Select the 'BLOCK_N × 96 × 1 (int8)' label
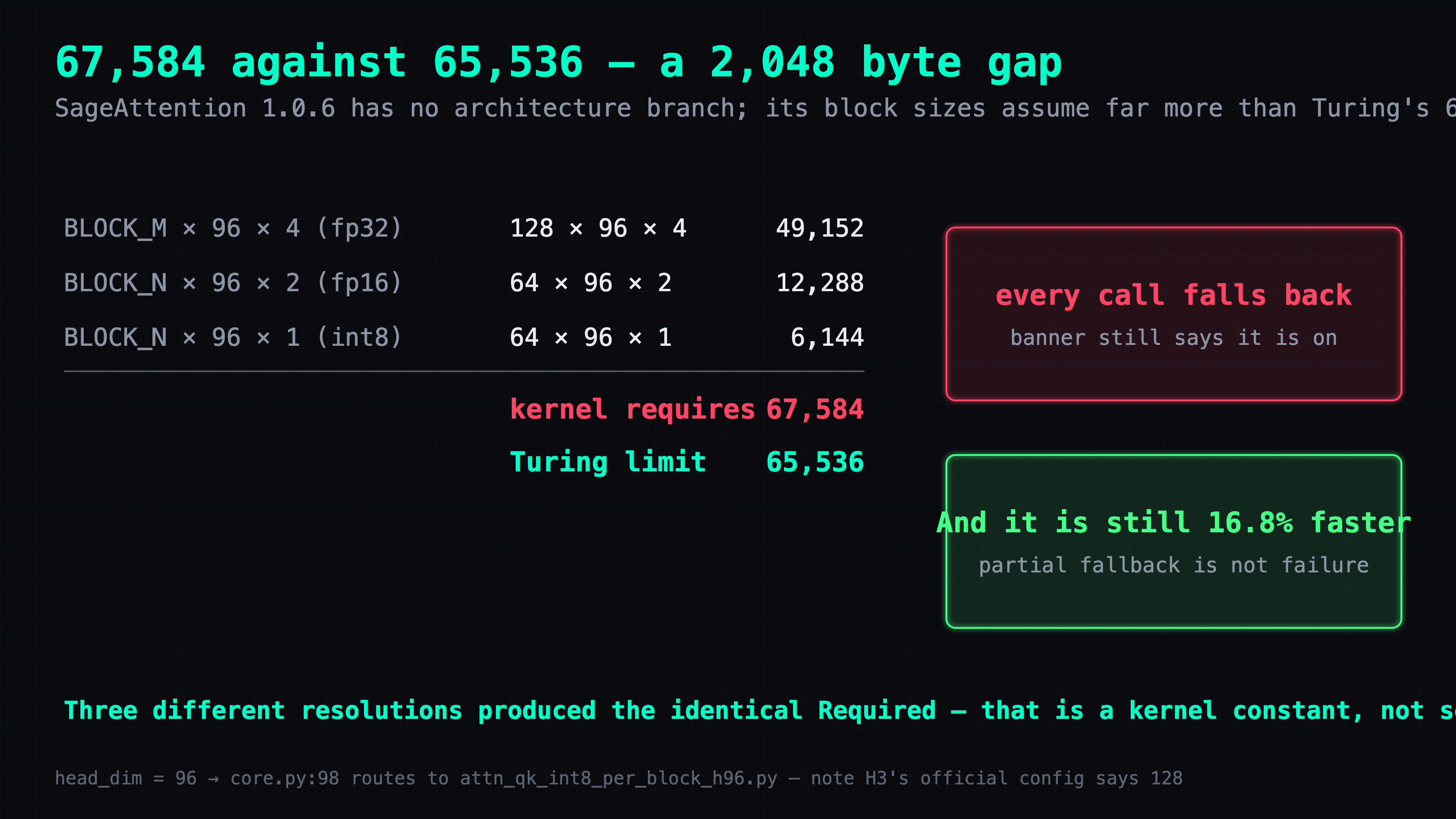1456x819 pixels. pyautogui.click(x=233, y=338)
